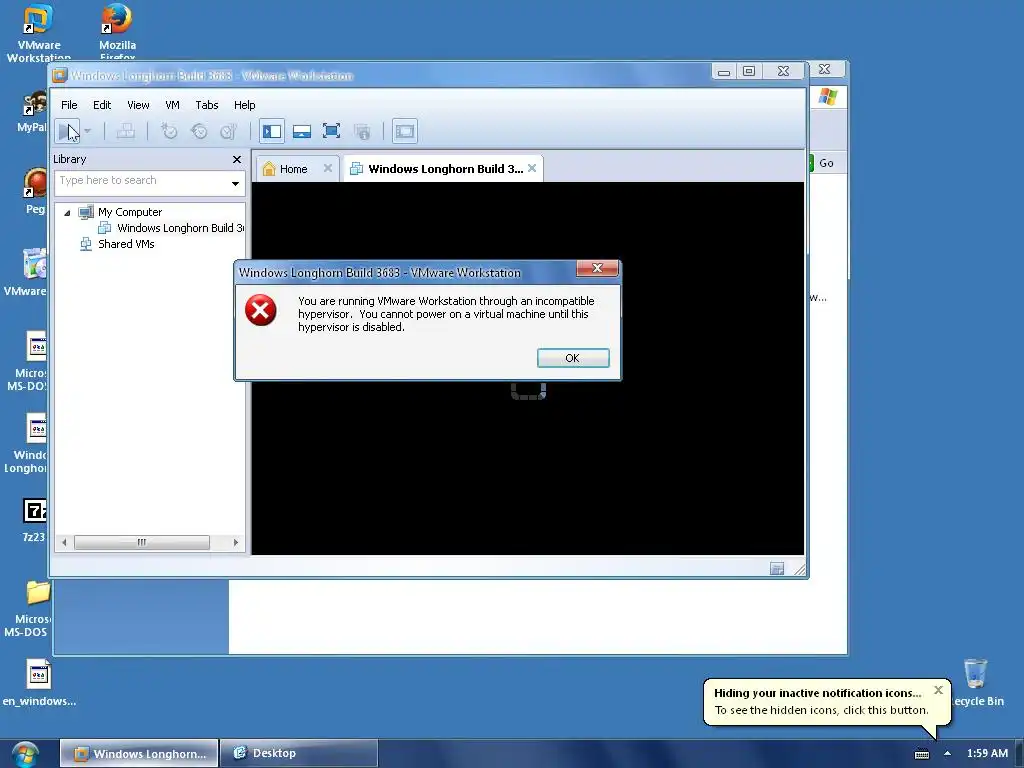Open VMware Workstation desktop shortcut
This screenshot has width=1024, height=768.
(x=38, y=33)
